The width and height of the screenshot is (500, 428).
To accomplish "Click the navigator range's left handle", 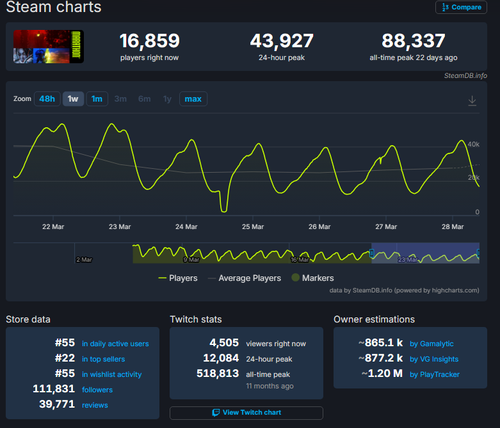I will (x=372, y=253).
